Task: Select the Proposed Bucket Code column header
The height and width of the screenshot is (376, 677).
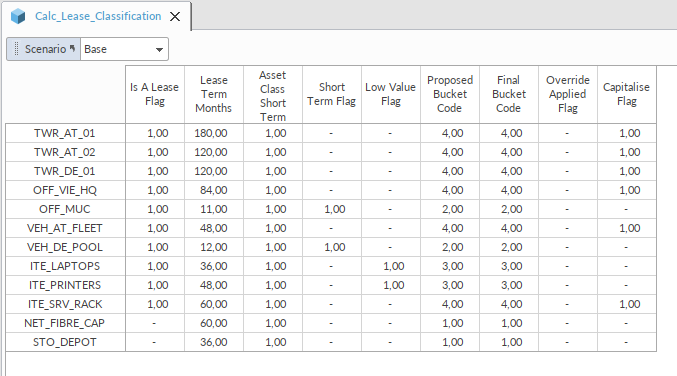Action: point(450,94)
